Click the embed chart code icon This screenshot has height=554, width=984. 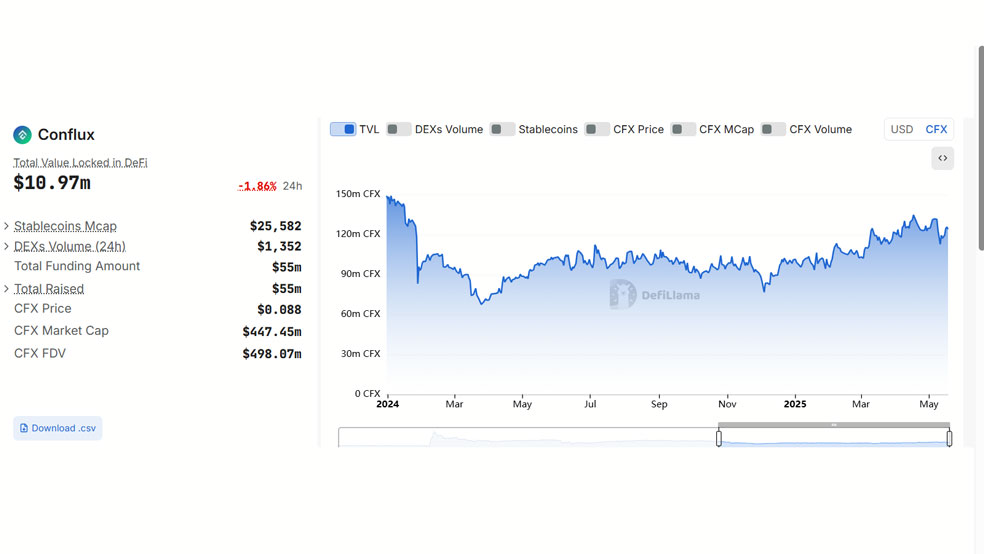pos(943,158)
